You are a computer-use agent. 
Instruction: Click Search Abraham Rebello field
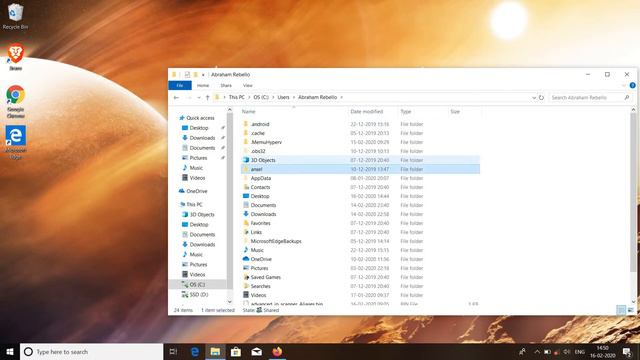[x=590, y=98]
